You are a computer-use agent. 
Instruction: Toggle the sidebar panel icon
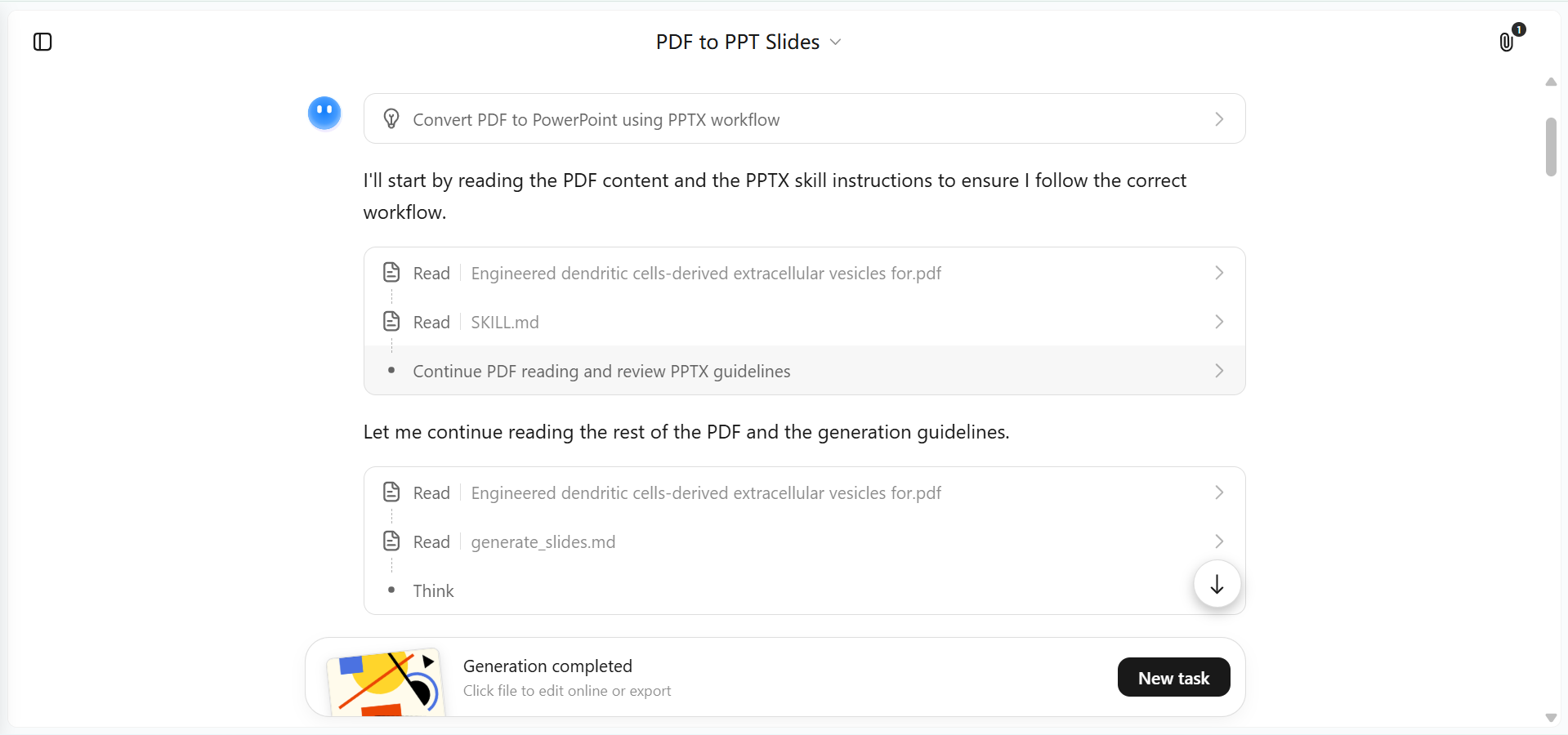click(42, 42)
